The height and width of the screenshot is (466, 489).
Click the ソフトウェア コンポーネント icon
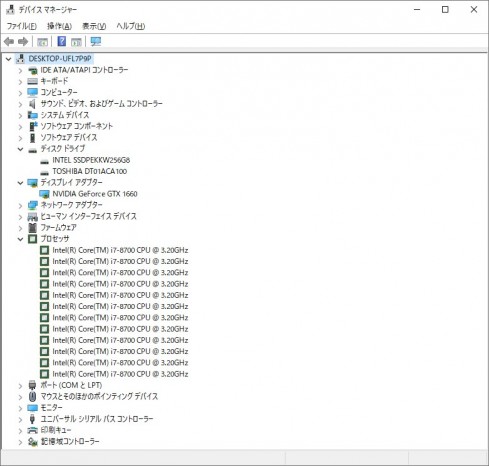click(x=33, y=126)
